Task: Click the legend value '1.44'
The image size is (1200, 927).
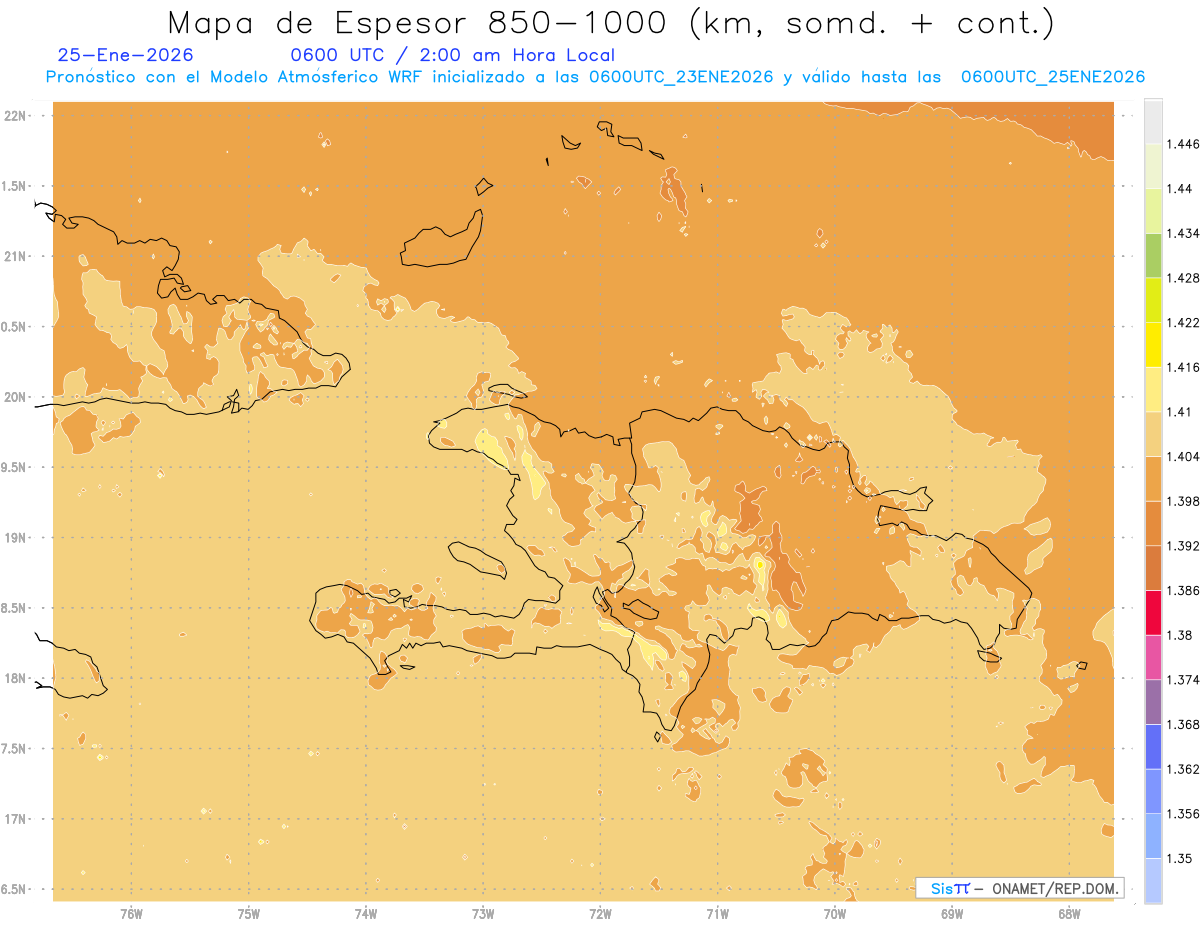Action: pos(1180,189)
